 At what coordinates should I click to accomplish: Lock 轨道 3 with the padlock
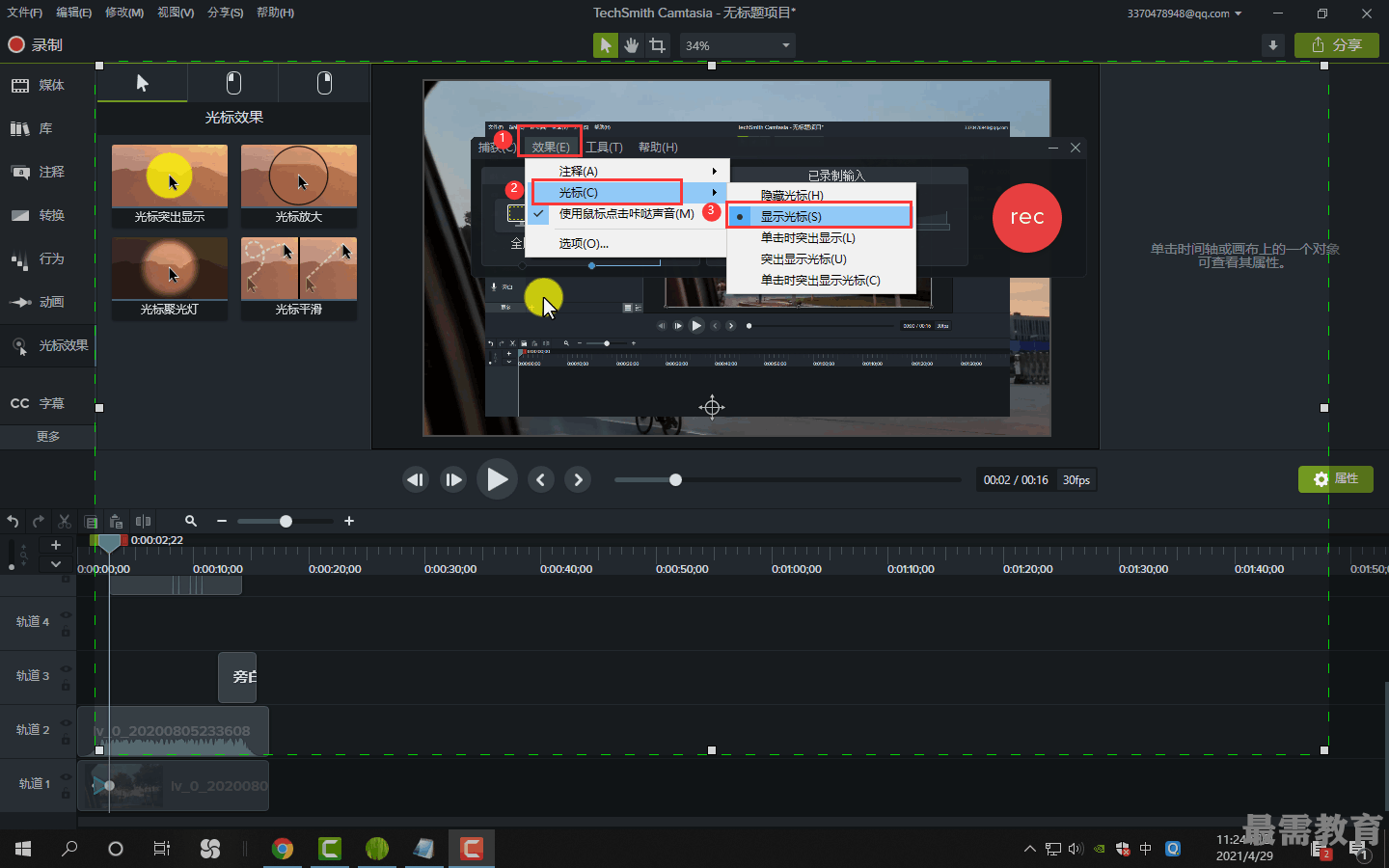point(66,686)
